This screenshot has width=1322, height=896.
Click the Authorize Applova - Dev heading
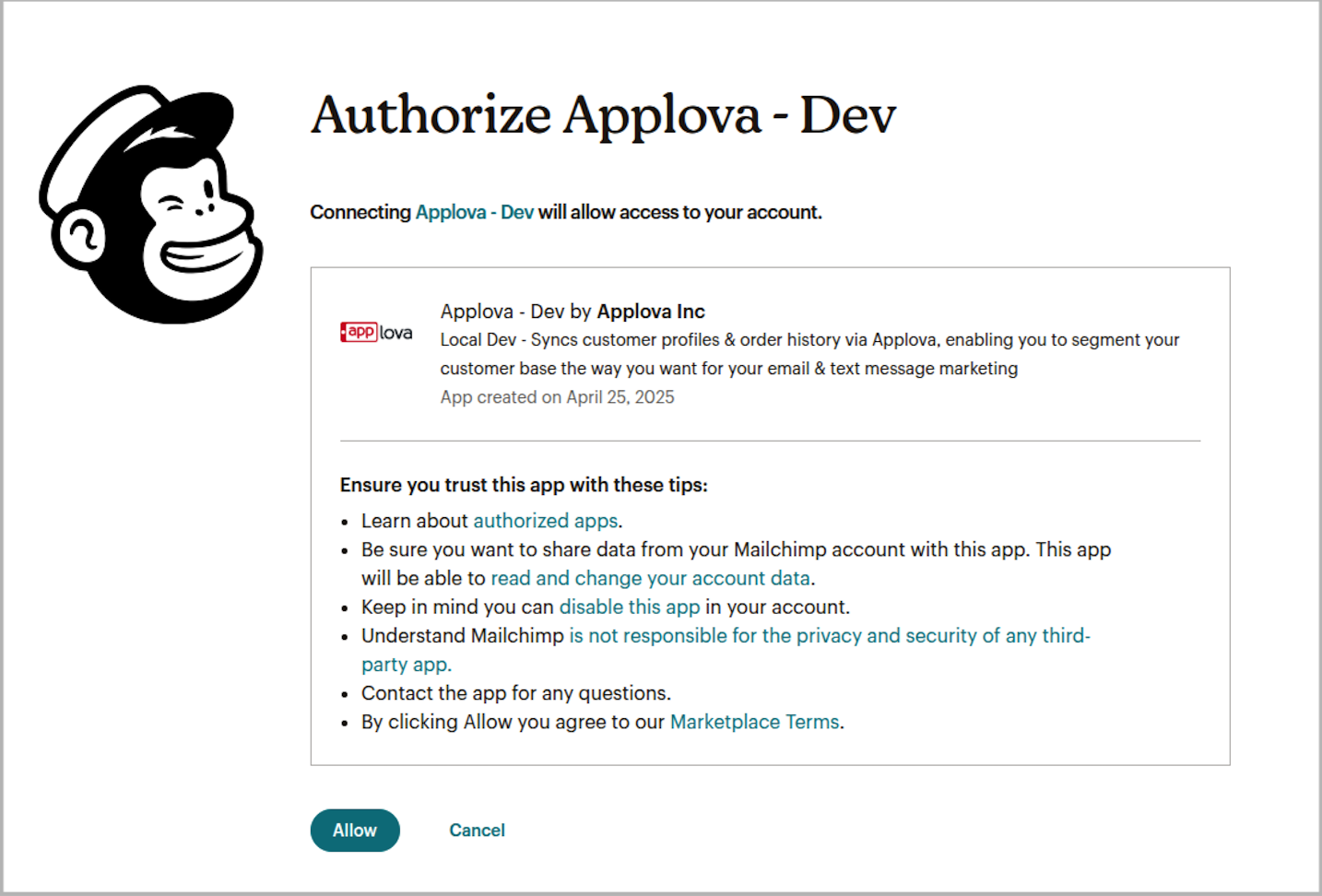point(603,116)
